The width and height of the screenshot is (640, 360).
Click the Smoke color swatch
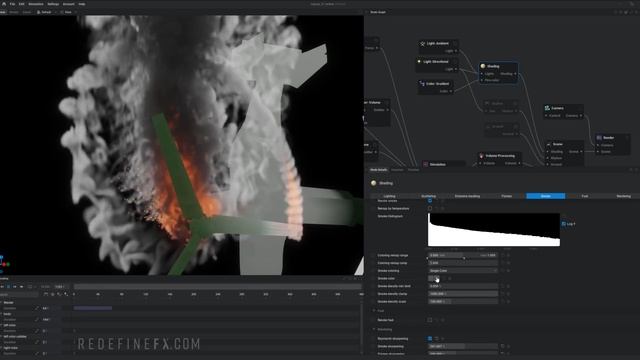pos(434,278)
